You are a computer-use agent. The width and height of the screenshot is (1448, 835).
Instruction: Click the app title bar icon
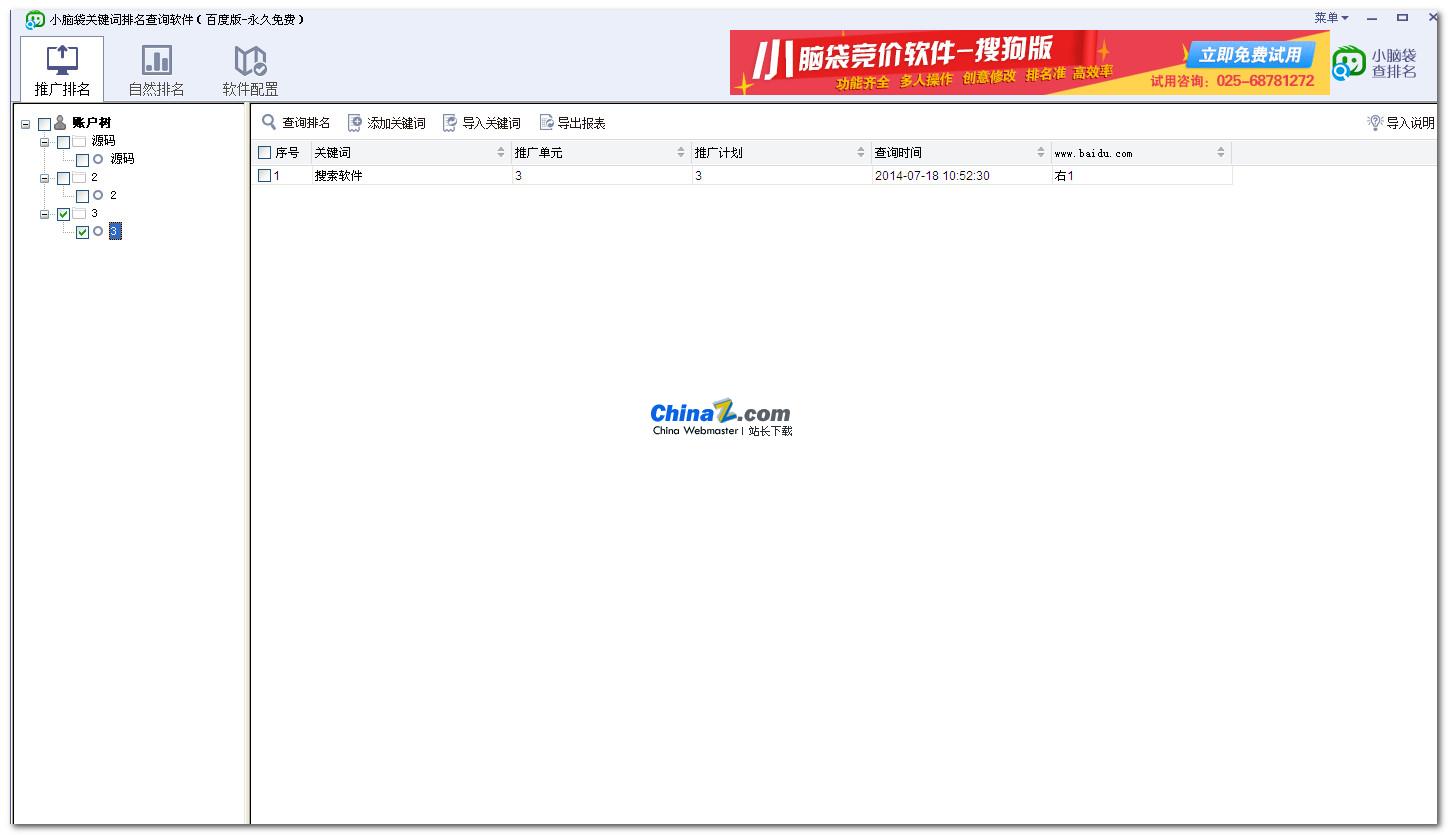(x=35, y=19)
